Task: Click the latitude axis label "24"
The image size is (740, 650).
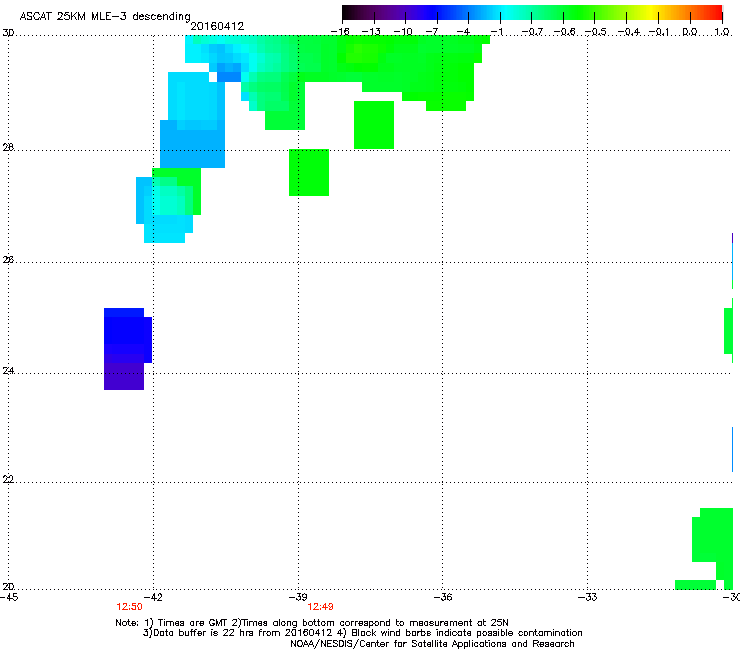Action: click(8, 371)
